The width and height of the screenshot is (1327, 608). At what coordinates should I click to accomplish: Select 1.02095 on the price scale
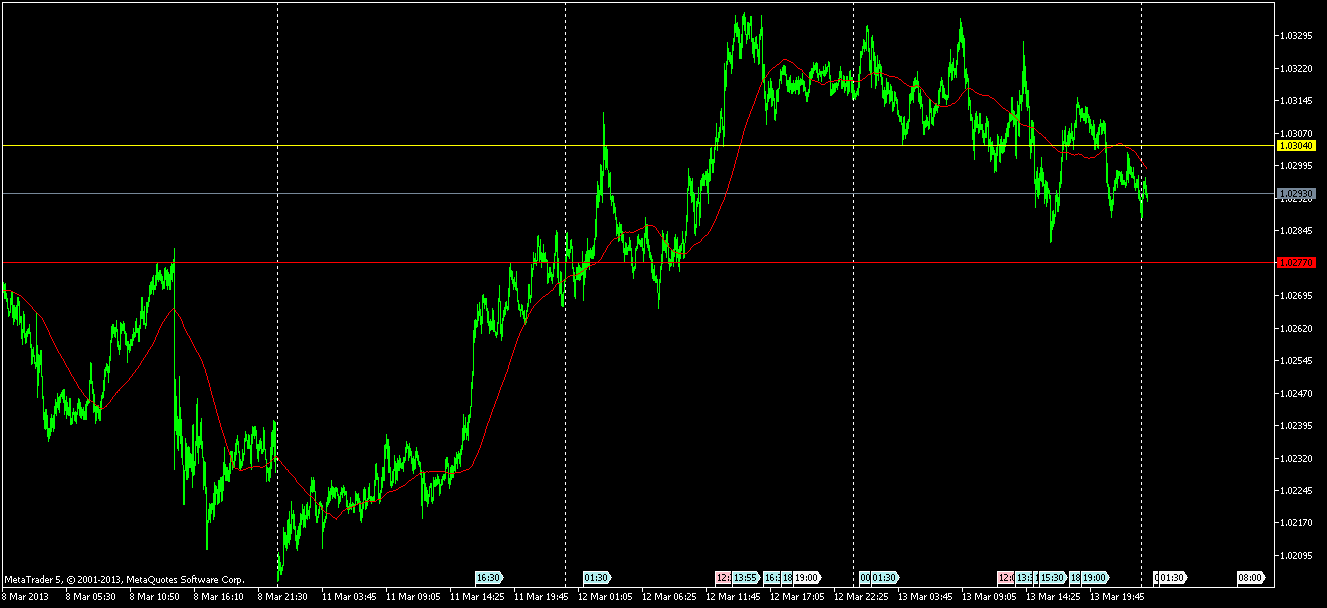[1296, 555]
